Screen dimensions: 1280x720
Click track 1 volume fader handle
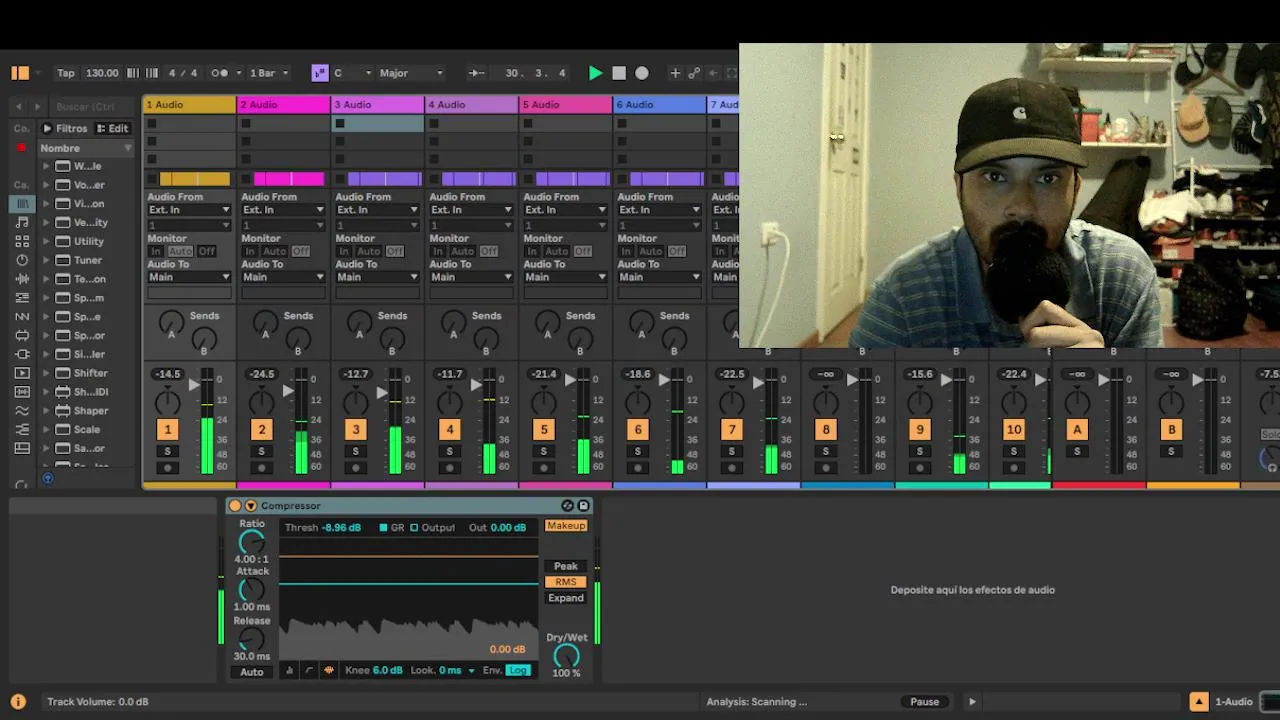(x=194, y=385)
